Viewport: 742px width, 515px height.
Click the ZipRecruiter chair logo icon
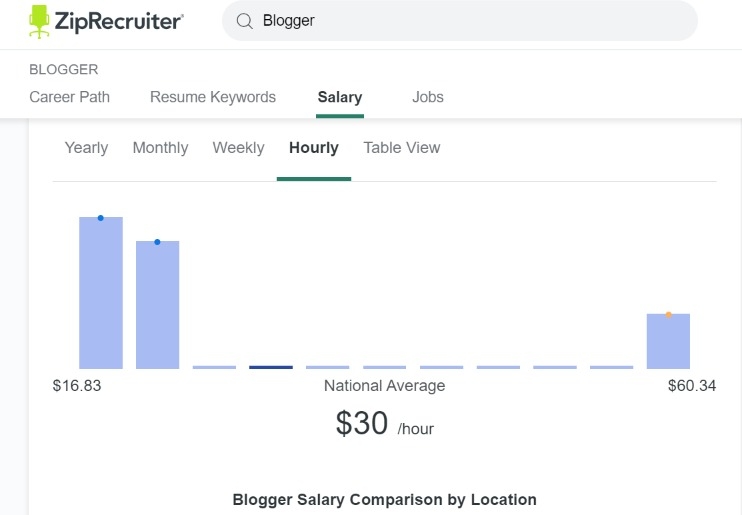(x=39, y=21)
